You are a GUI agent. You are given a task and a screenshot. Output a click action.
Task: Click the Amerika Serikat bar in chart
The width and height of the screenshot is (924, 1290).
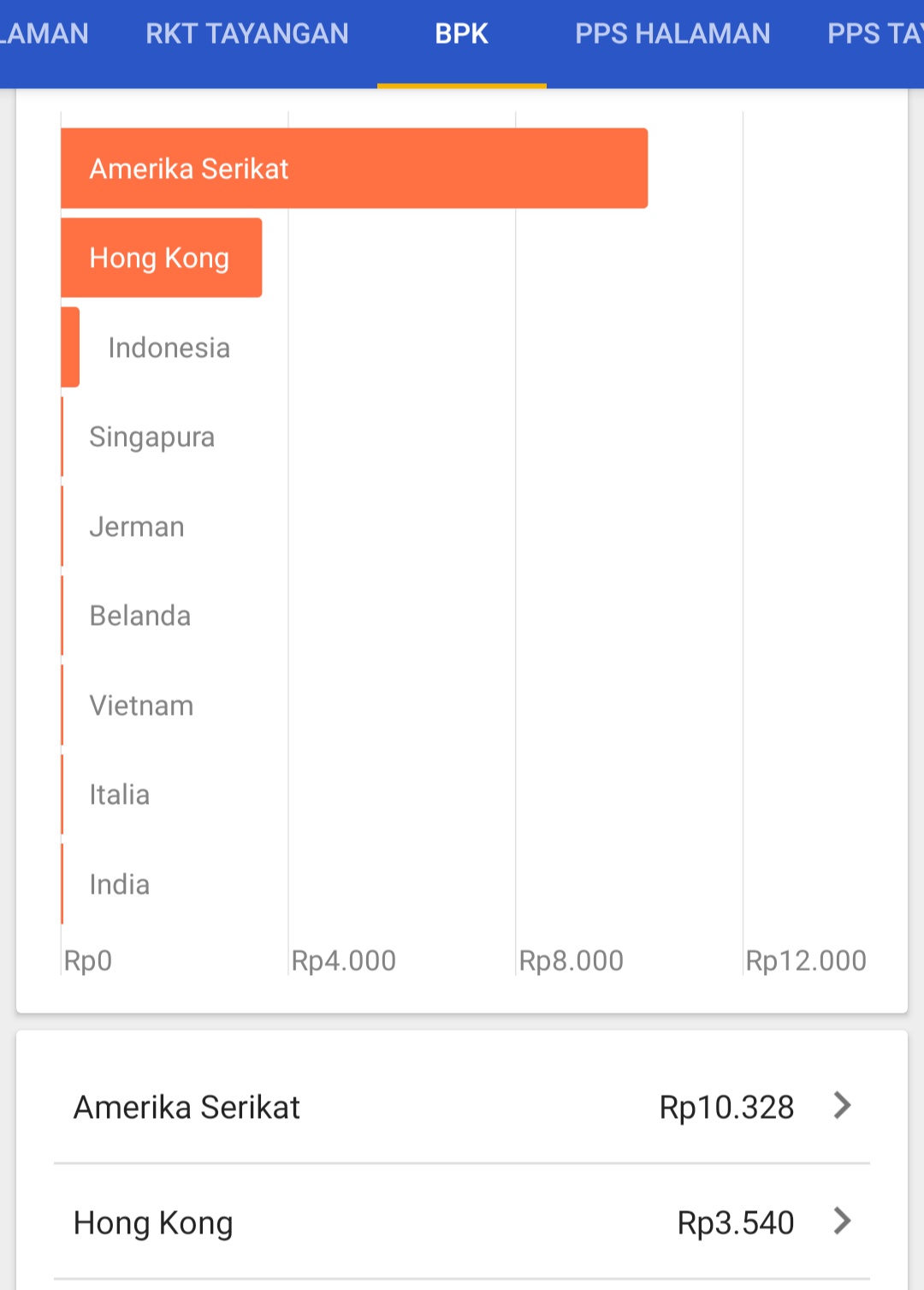coord(354,169)
